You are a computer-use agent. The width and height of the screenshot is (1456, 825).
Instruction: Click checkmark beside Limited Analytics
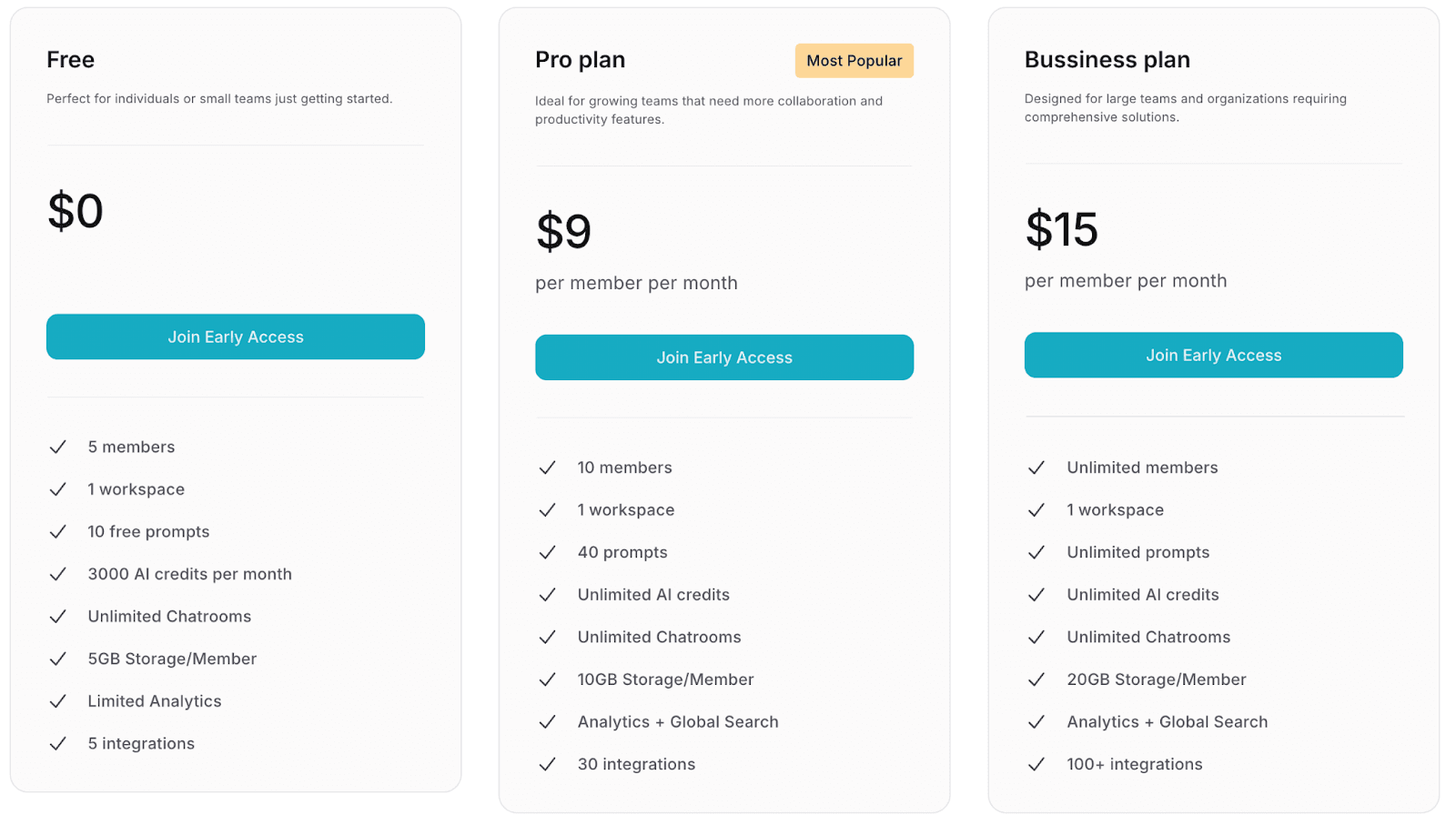(58, 701)
